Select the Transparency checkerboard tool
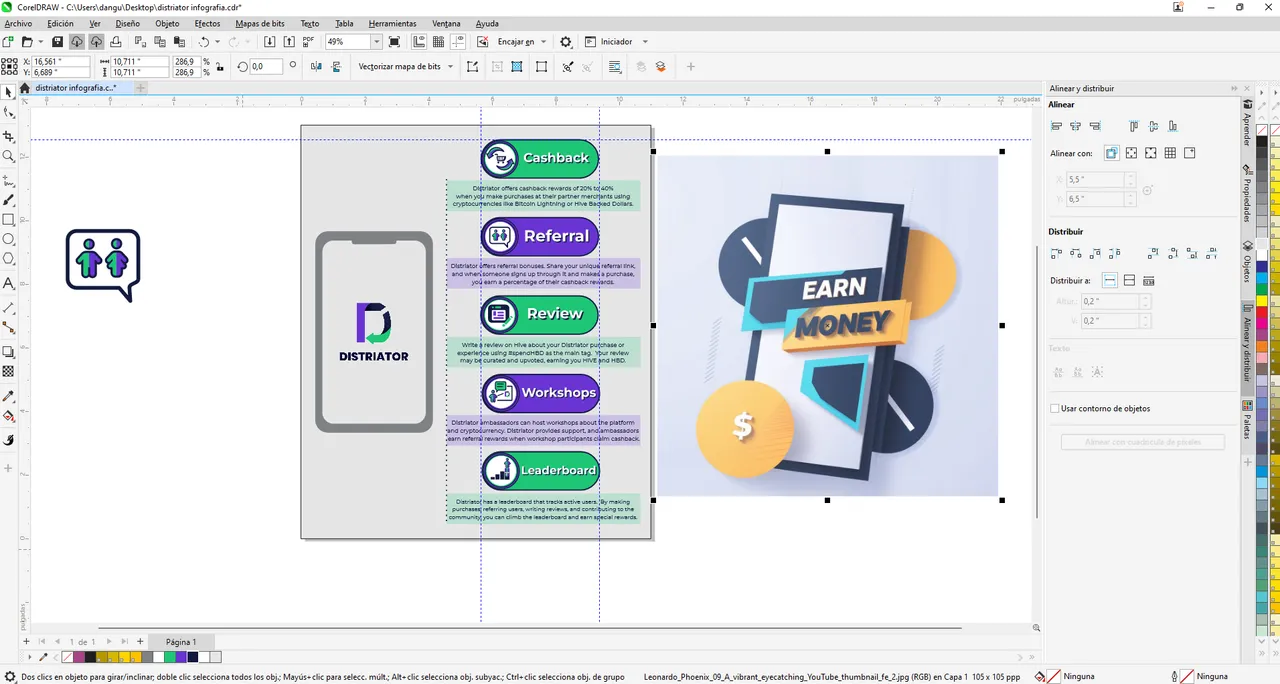Screen dimensions: 1280x684 [9, 372]
